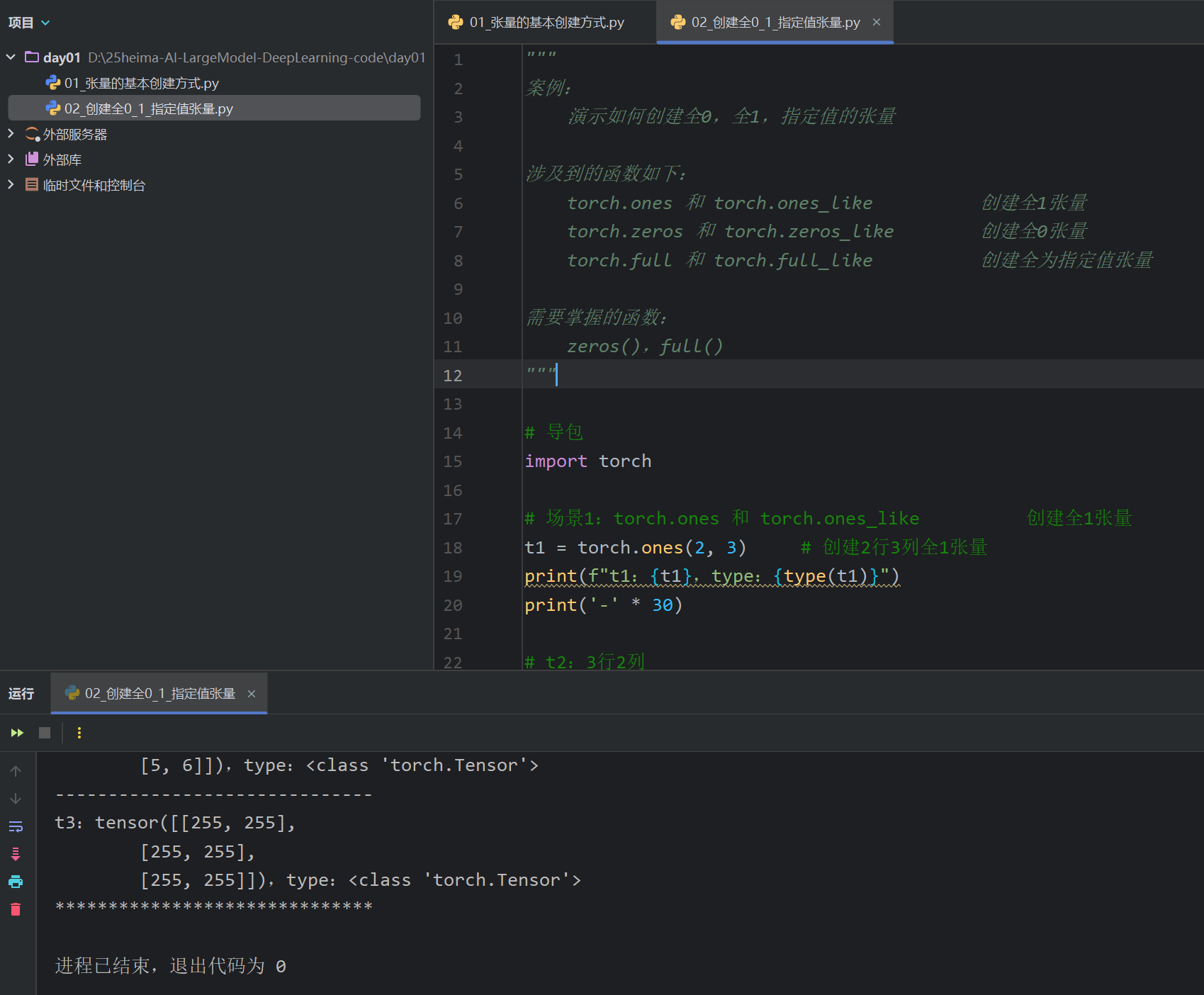Viewport: 1204px width, 995px height.
Task: Click the scroll down arrow in the console
Action: click(16, 799)
